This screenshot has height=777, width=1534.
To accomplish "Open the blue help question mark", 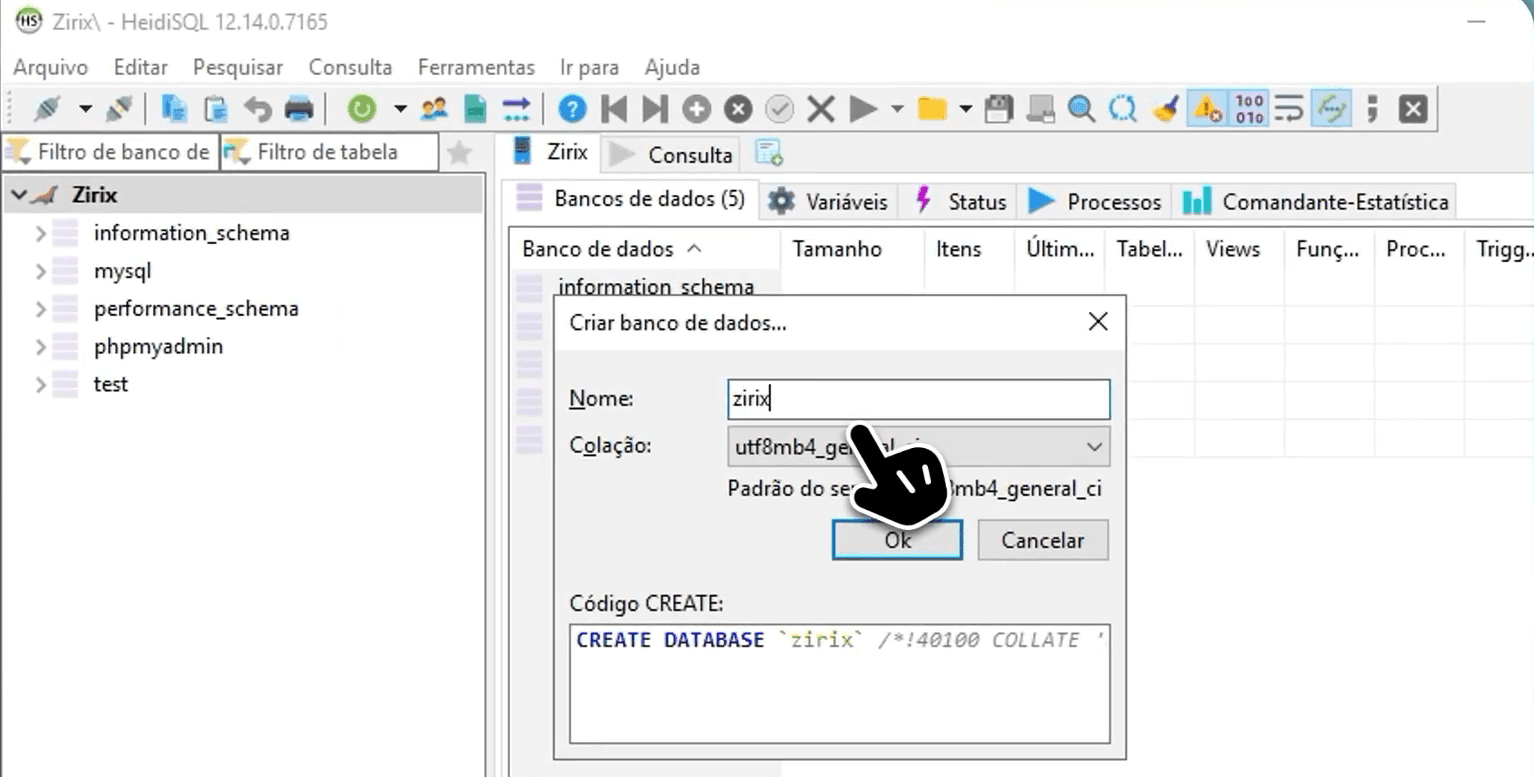I will 572,108.
